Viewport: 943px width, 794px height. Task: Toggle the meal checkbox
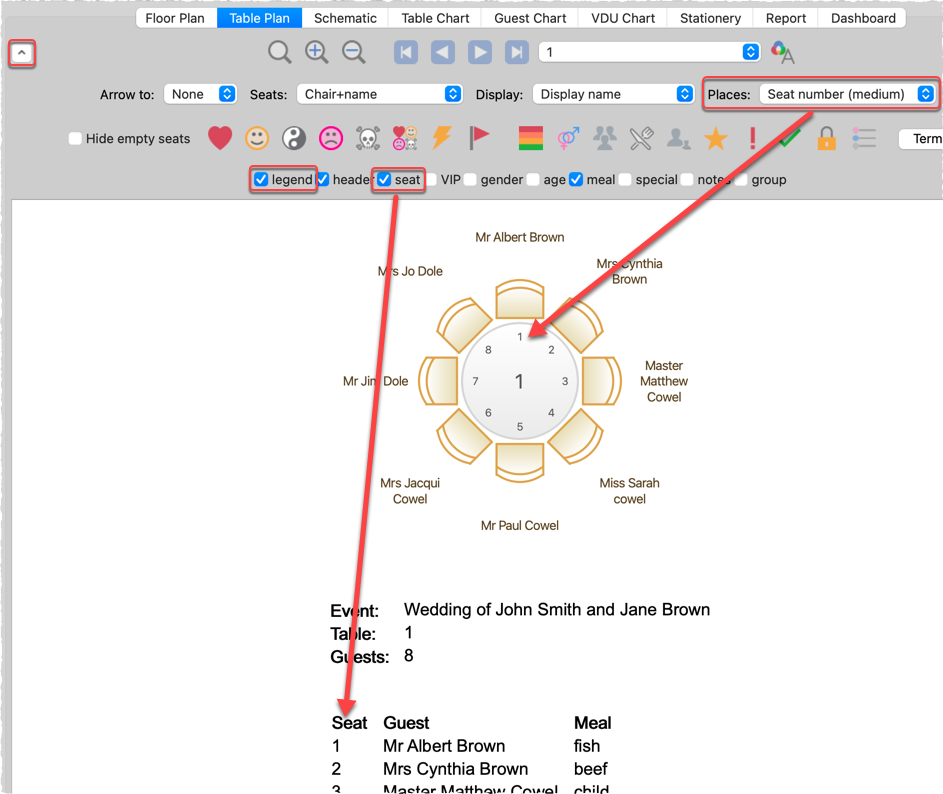[x=576, y=180]
